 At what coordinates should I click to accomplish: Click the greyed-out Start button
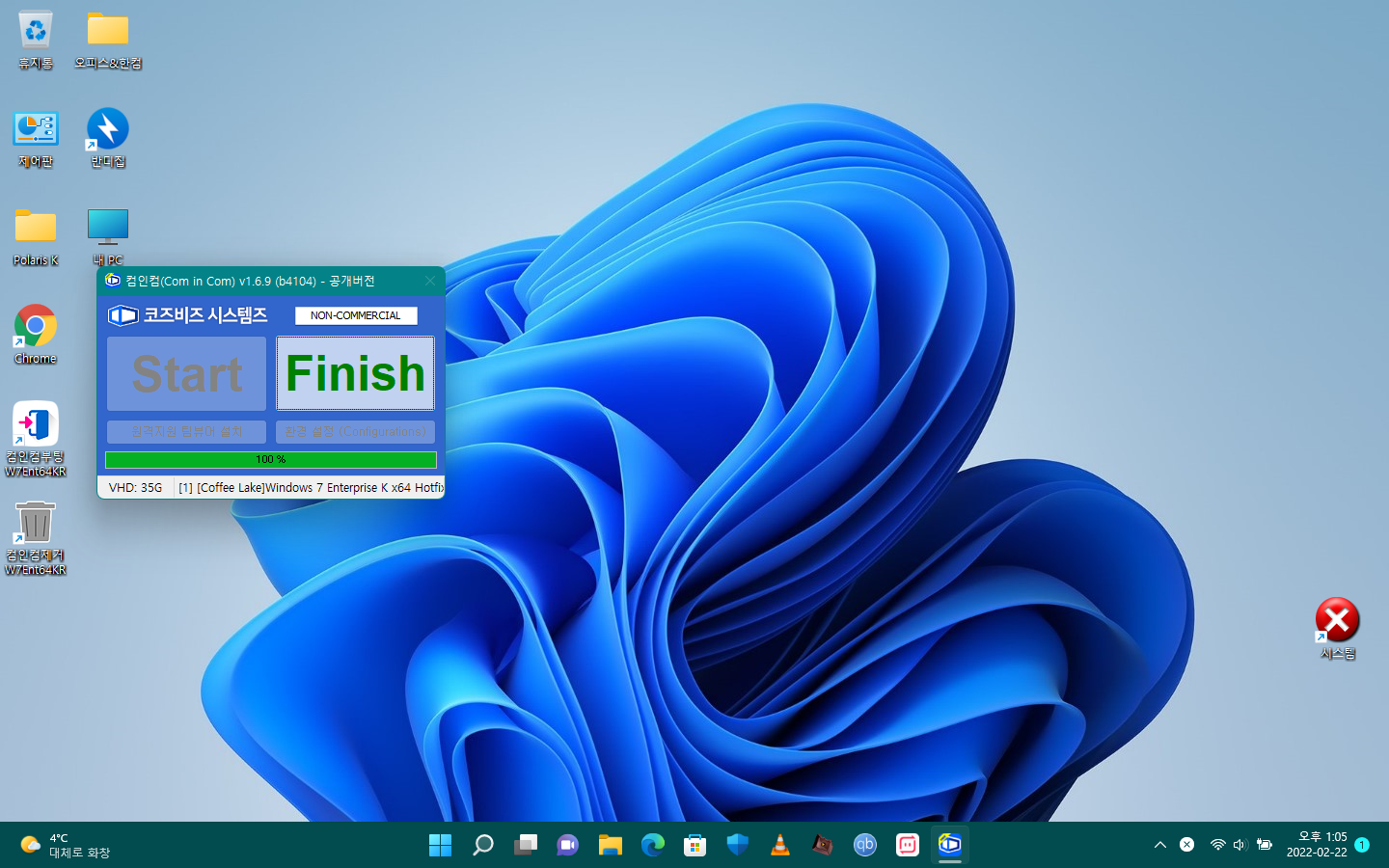point(186,373)
